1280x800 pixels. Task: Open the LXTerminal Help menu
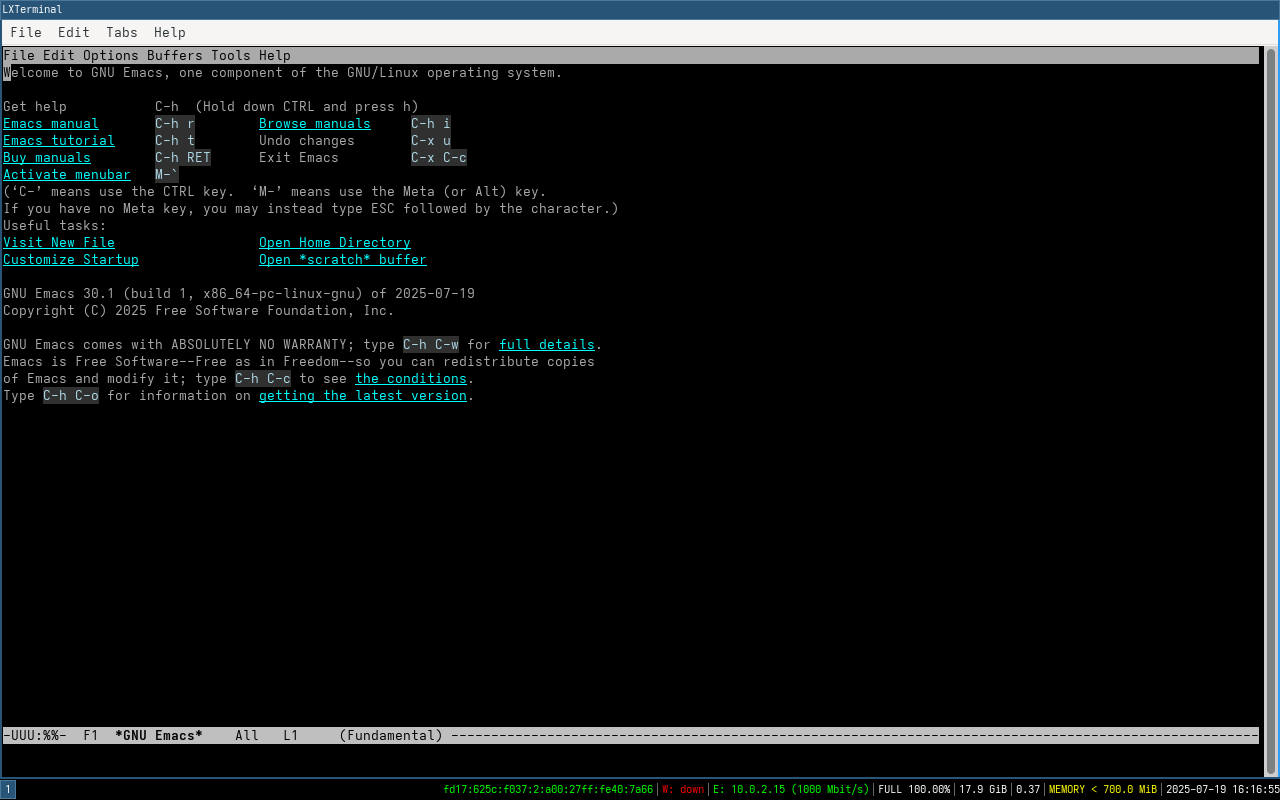(170, 33)
